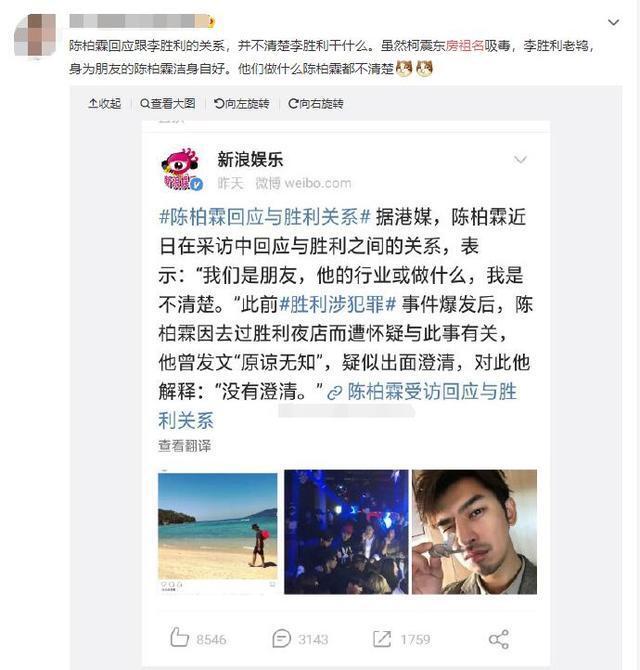Click the like thumbs-up icon
This screenshot has width=640, height=670.
pyautogui.click(x=179, y=638)
